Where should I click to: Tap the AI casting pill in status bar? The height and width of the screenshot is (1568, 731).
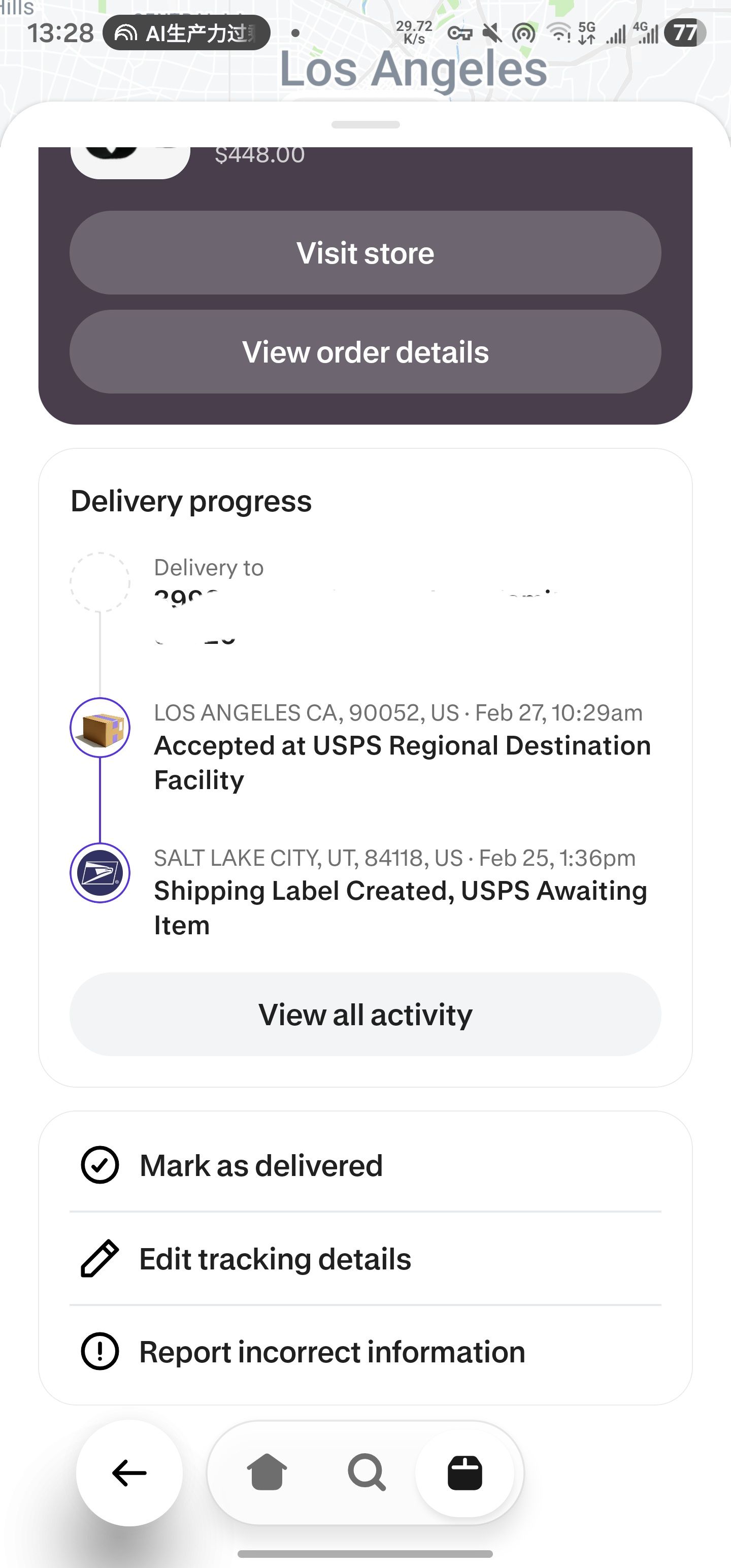coord(186,33)
